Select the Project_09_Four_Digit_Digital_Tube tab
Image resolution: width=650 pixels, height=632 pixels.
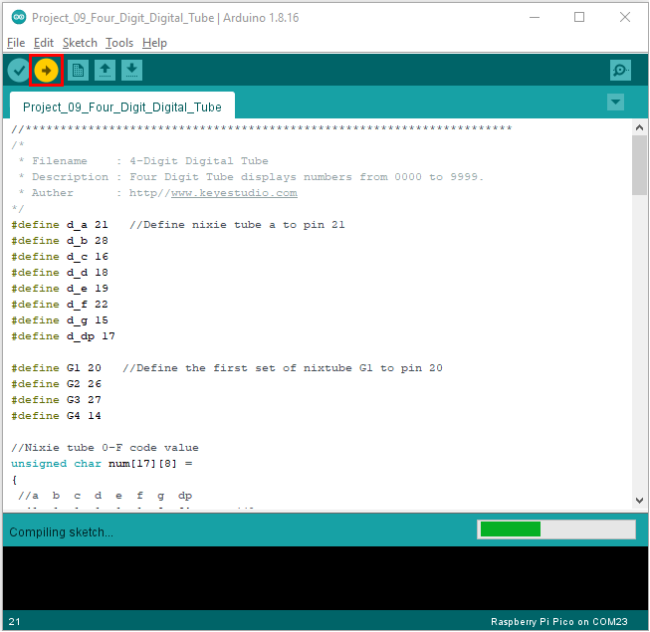(x=122, y=107)
